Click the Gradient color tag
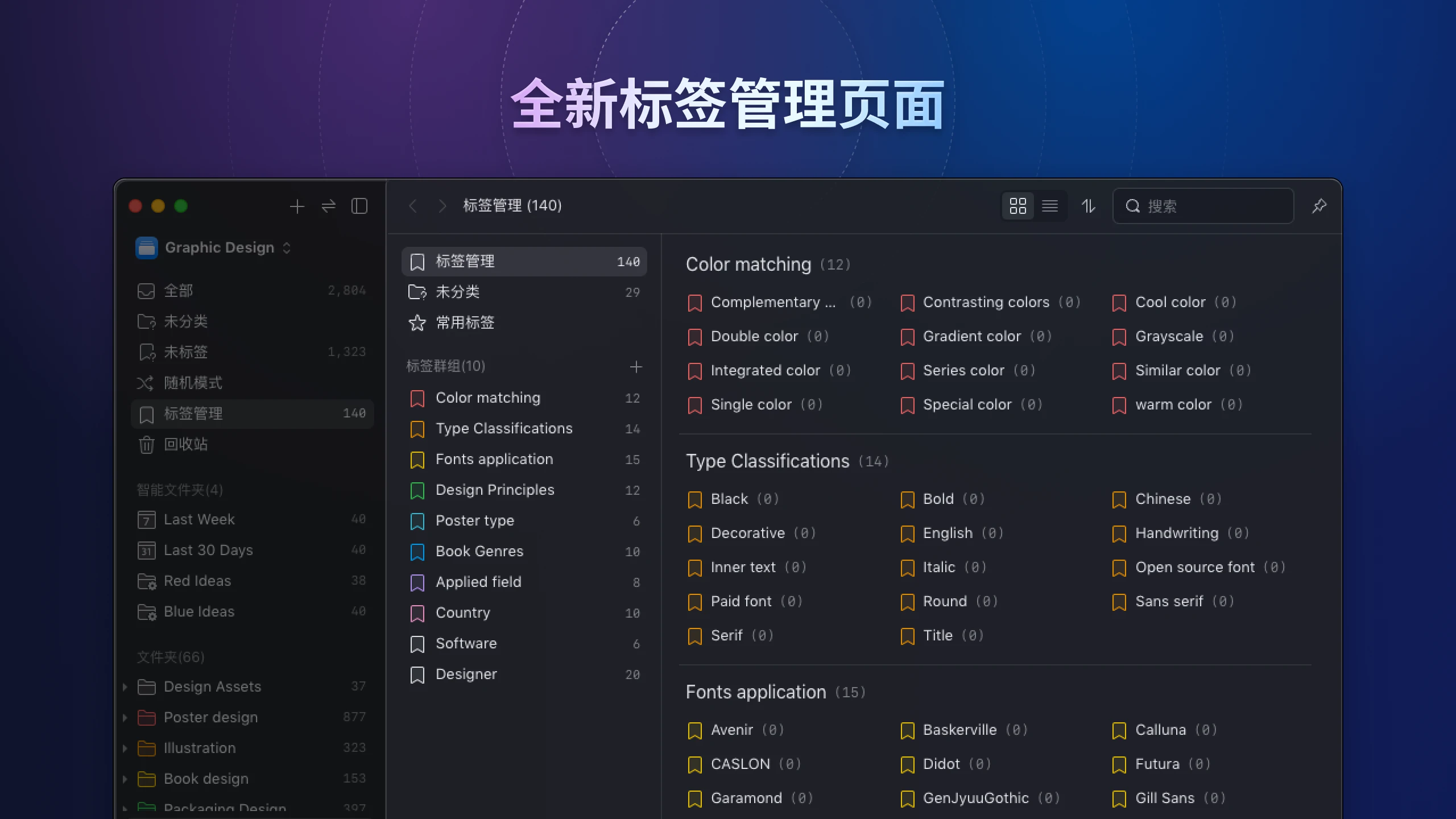The image size is (1456, 819). pos(976,337)
